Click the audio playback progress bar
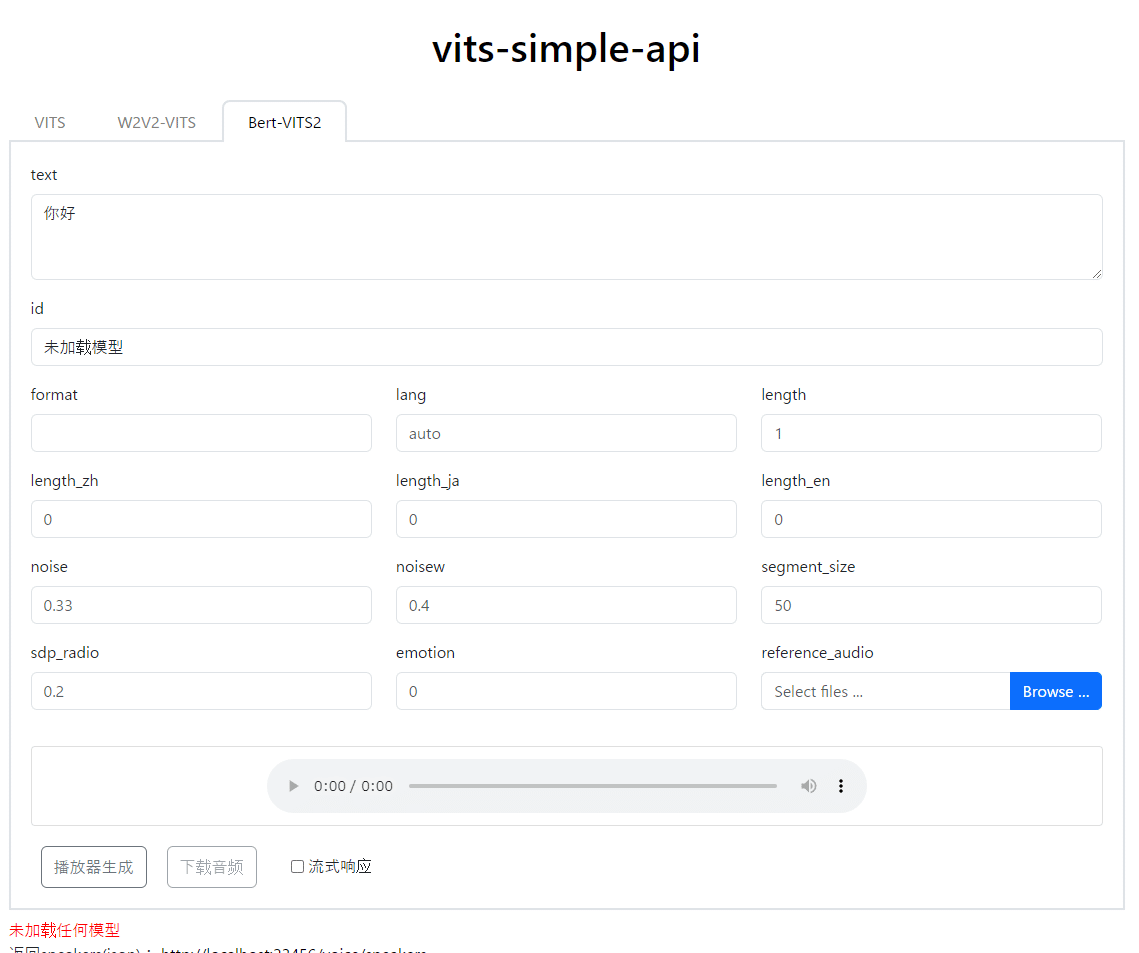This screenshot has height=953, width=1139. pyautogui.click(x=592, y=786)
